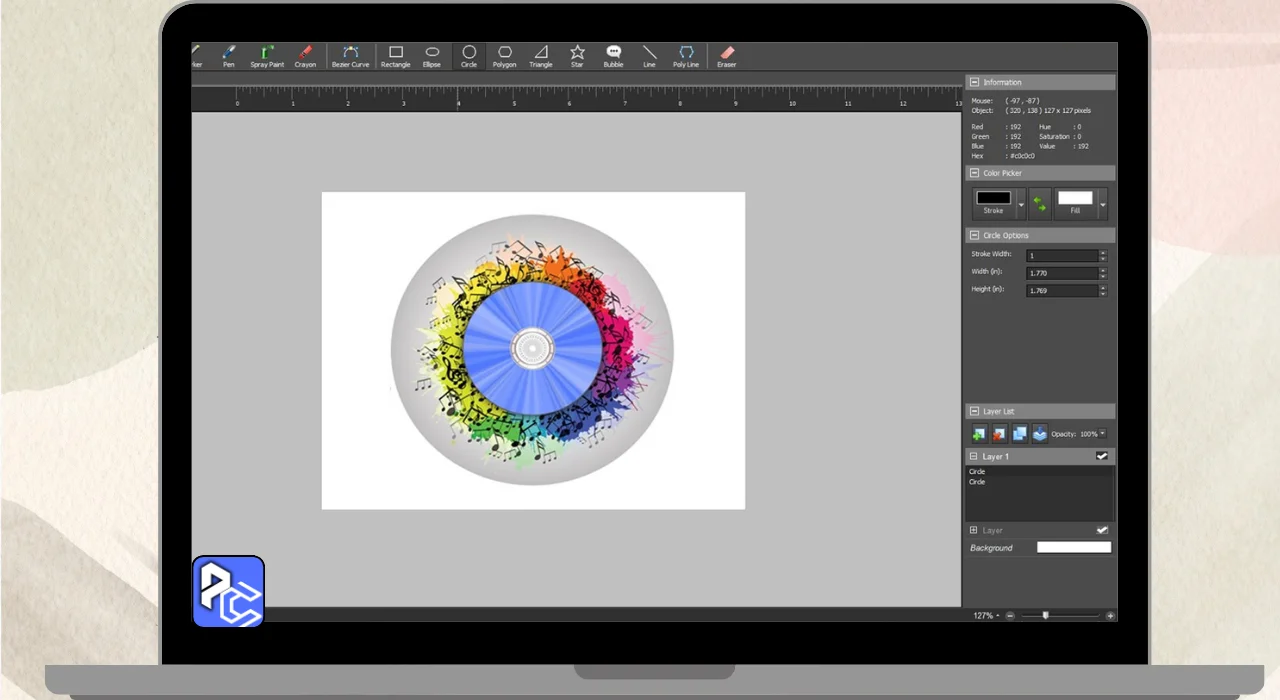Choose the Bezier Curve tool
Viewport: 1280px width, 700px height.
(350, 56)
